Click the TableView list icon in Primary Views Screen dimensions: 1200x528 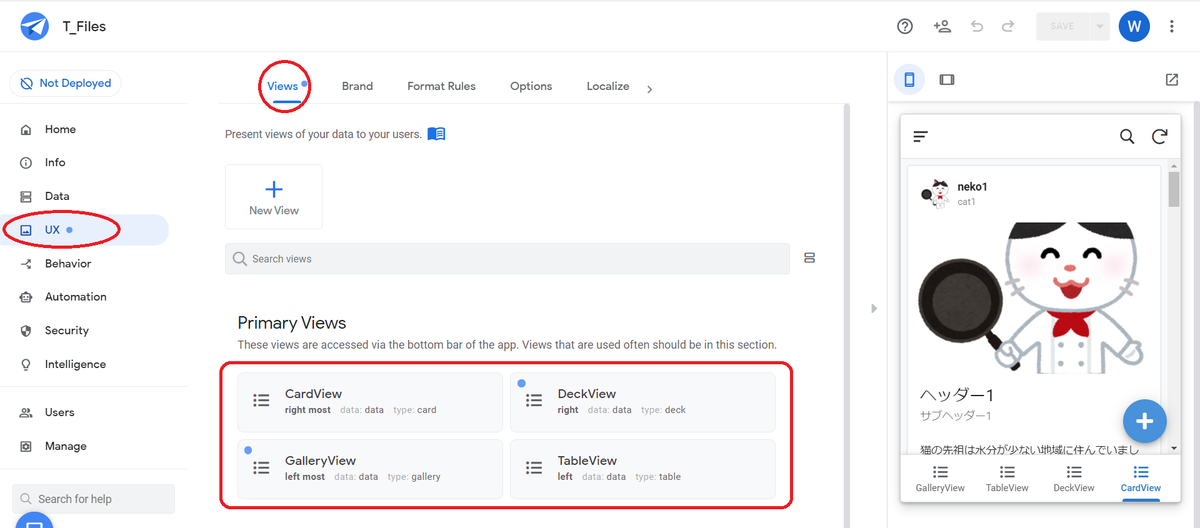pyautogui.click(x=534, y=467)
